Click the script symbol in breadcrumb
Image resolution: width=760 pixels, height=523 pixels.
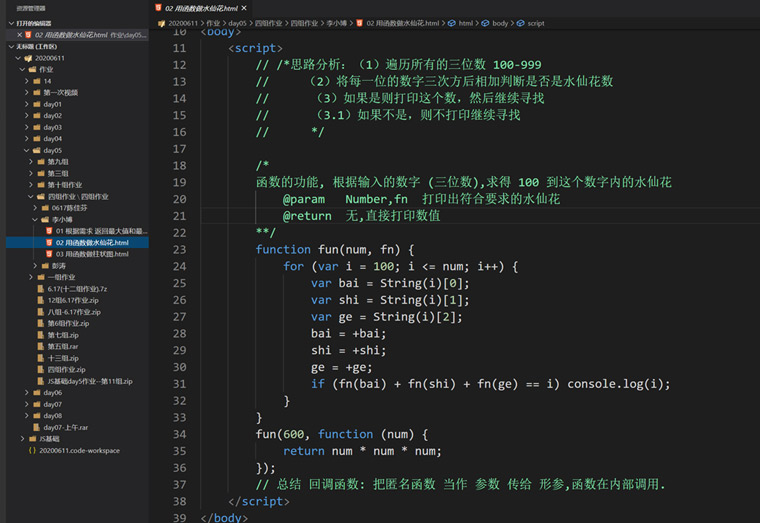536,23
